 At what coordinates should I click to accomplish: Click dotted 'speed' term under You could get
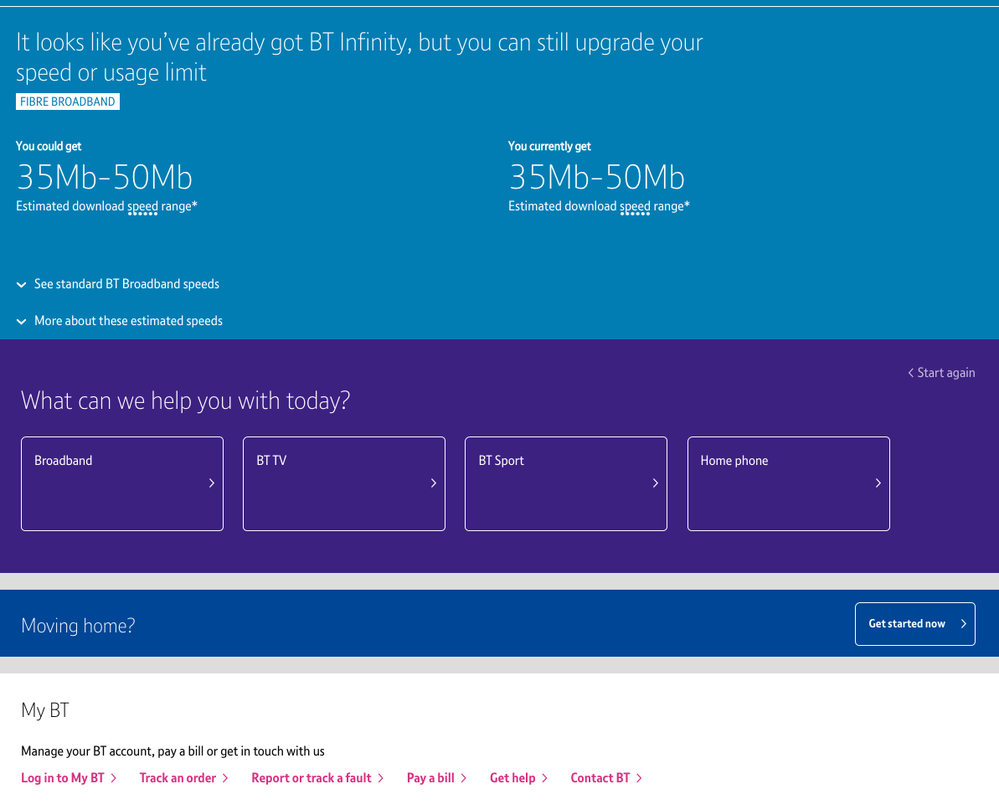click(x=143, y=207)
